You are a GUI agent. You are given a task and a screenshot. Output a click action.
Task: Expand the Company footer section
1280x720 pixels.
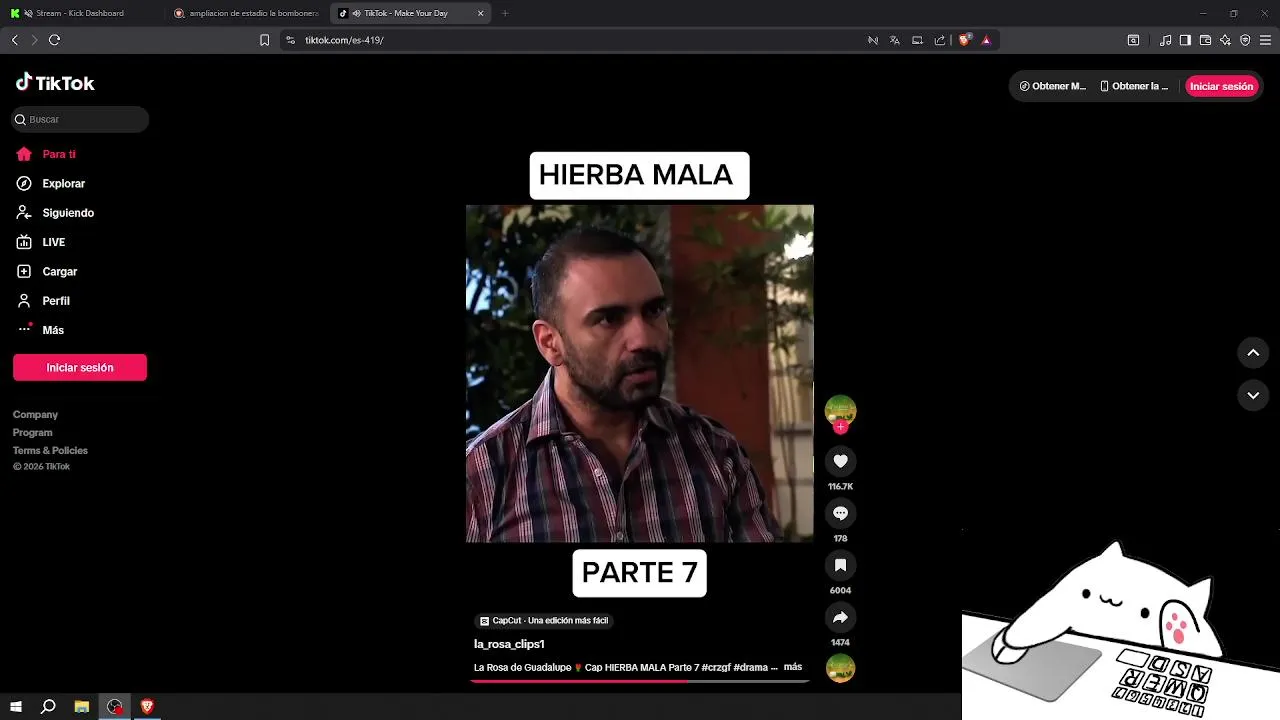point(35,414)
